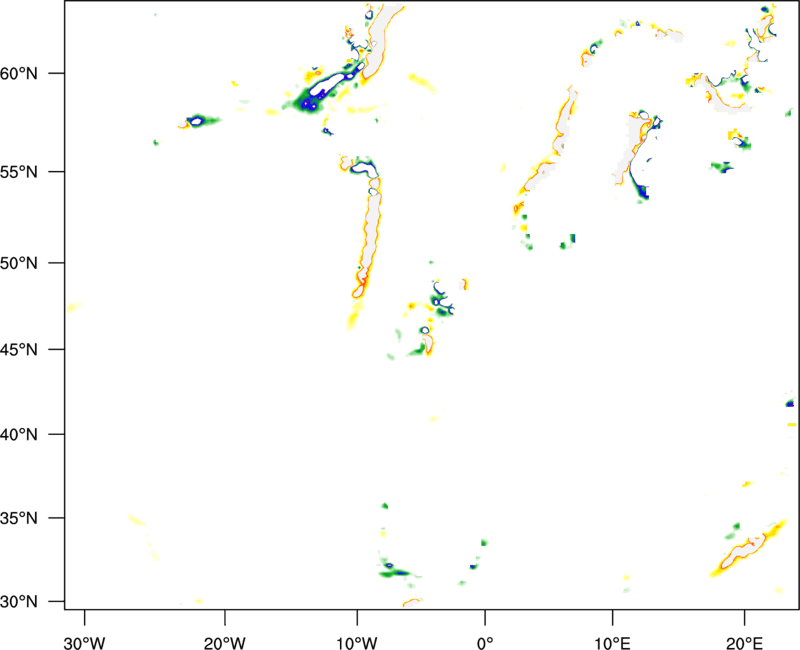Image resolution: width=800 pixels, height=650 pixels.
Task: Click the 60°N latitude label
Action: (x=19, y=74)
